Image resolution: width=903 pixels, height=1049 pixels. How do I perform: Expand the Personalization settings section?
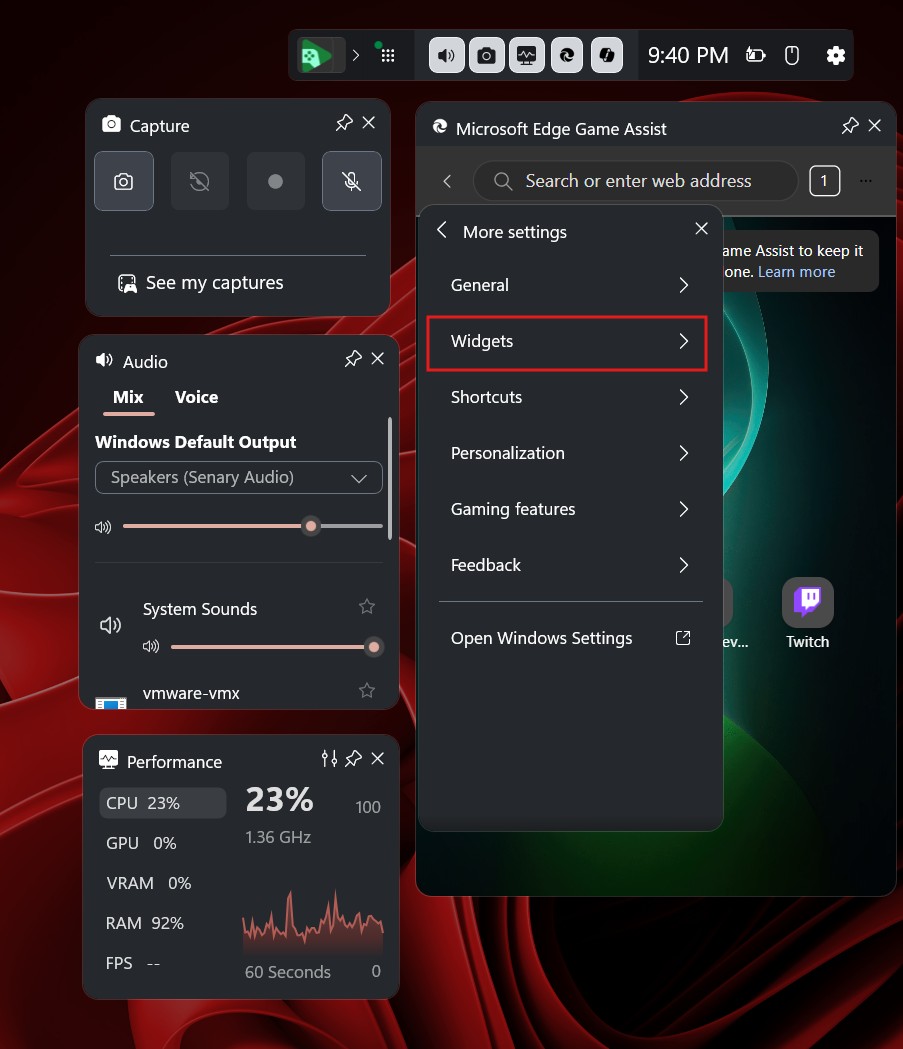567,453
